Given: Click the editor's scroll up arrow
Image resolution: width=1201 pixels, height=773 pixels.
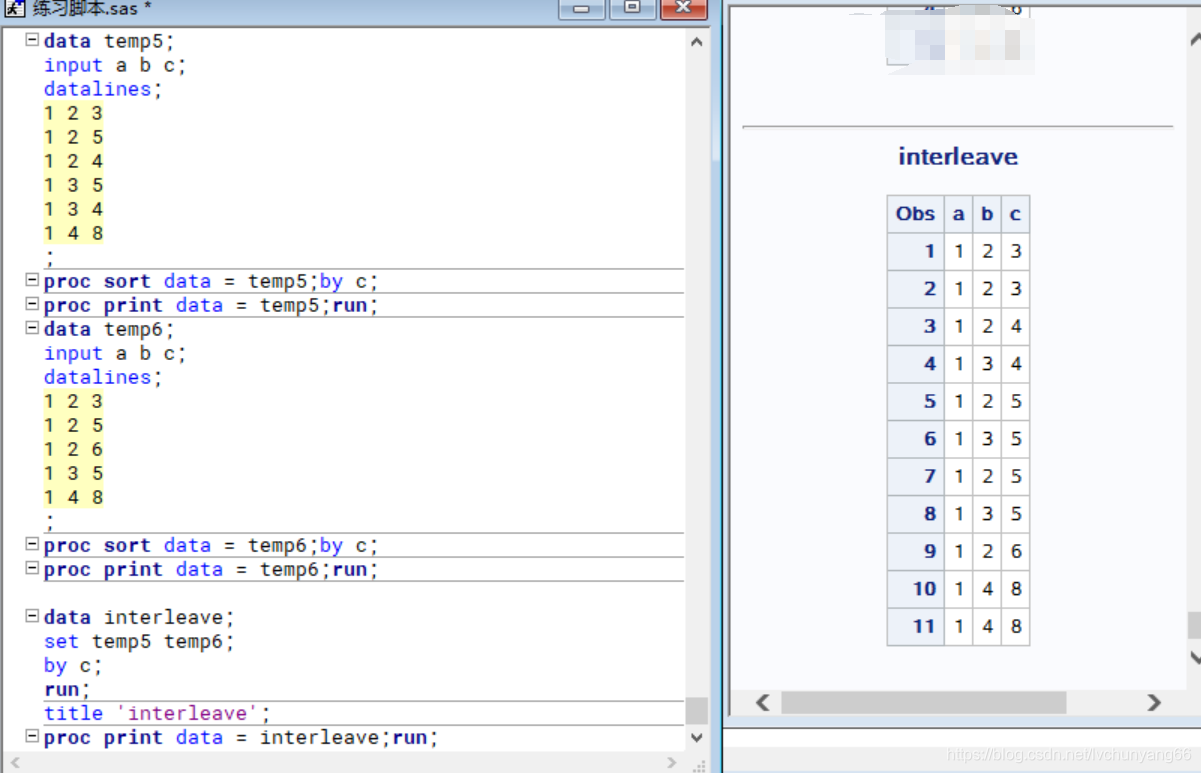Looking at the screenshot, I should tap(697, 42).
